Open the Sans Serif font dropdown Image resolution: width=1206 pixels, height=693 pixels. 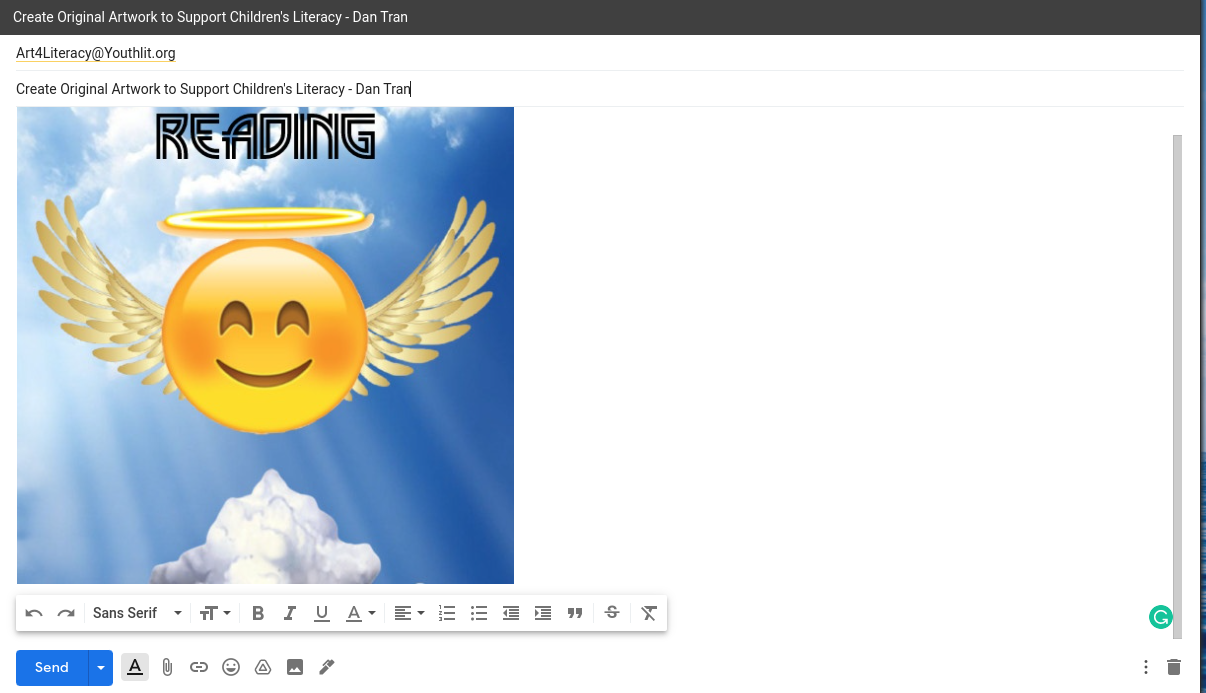137,613
